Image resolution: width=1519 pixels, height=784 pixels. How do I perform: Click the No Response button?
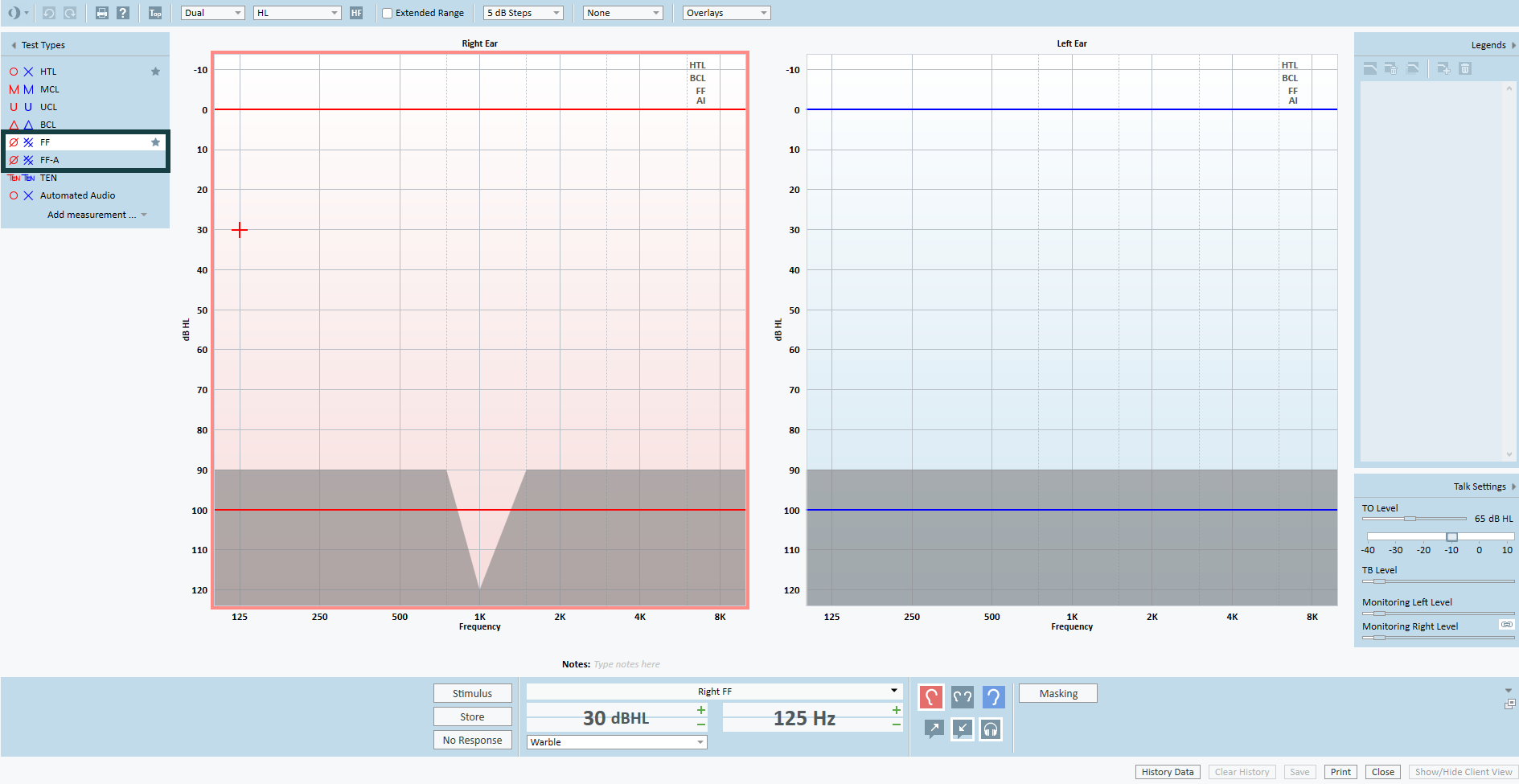pyautogui.click(x=472, y=740)
